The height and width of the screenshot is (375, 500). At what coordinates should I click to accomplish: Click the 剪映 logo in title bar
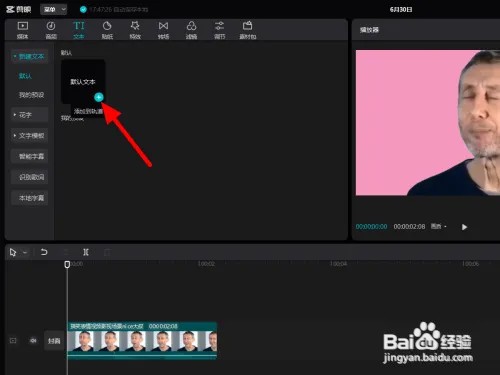pos(19,10)
